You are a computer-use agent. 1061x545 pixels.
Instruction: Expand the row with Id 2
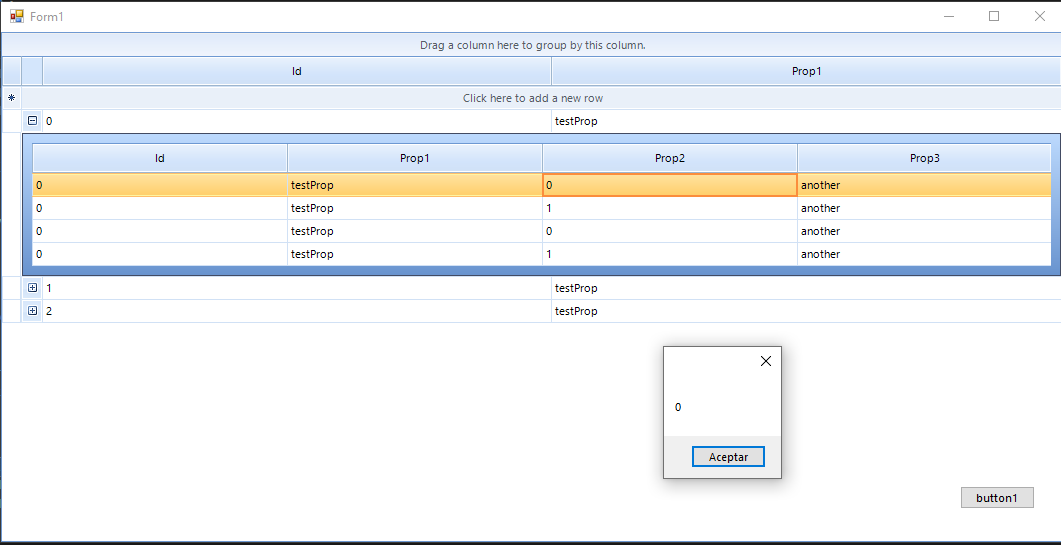click(33, 311)
